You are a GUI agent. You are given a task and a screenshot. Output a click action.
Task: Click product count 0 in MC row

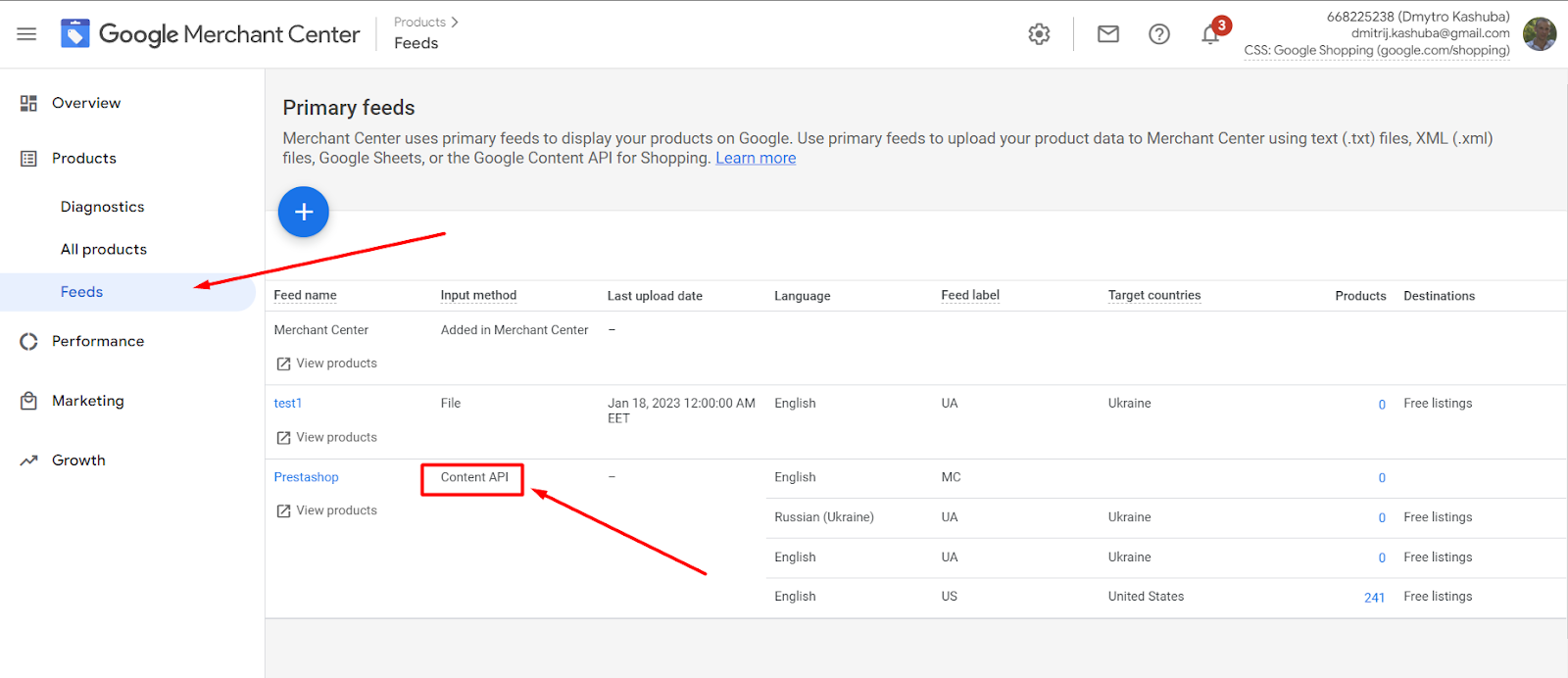point(1382,478)
